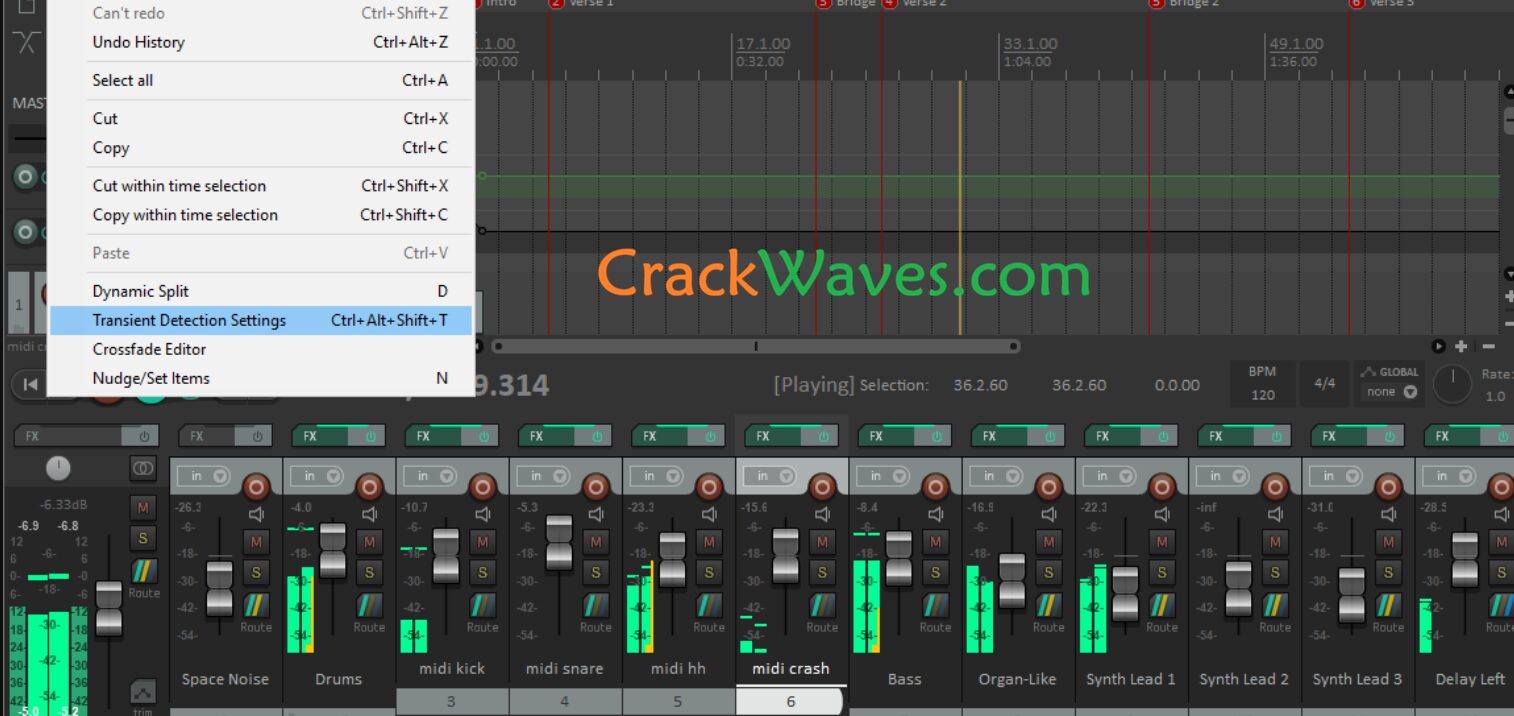Arm record on the Bass track
1514x716 pixels.
tap(935, 487)
